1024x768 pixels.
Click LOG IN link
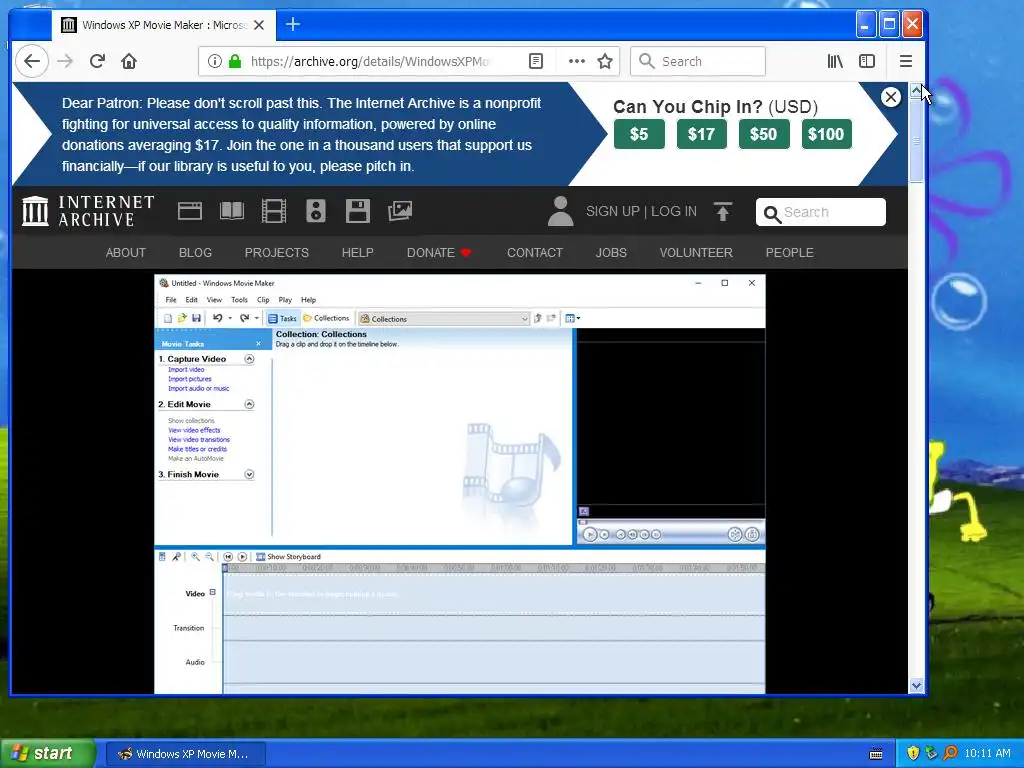pyautogui.click(x=674, y=212)
